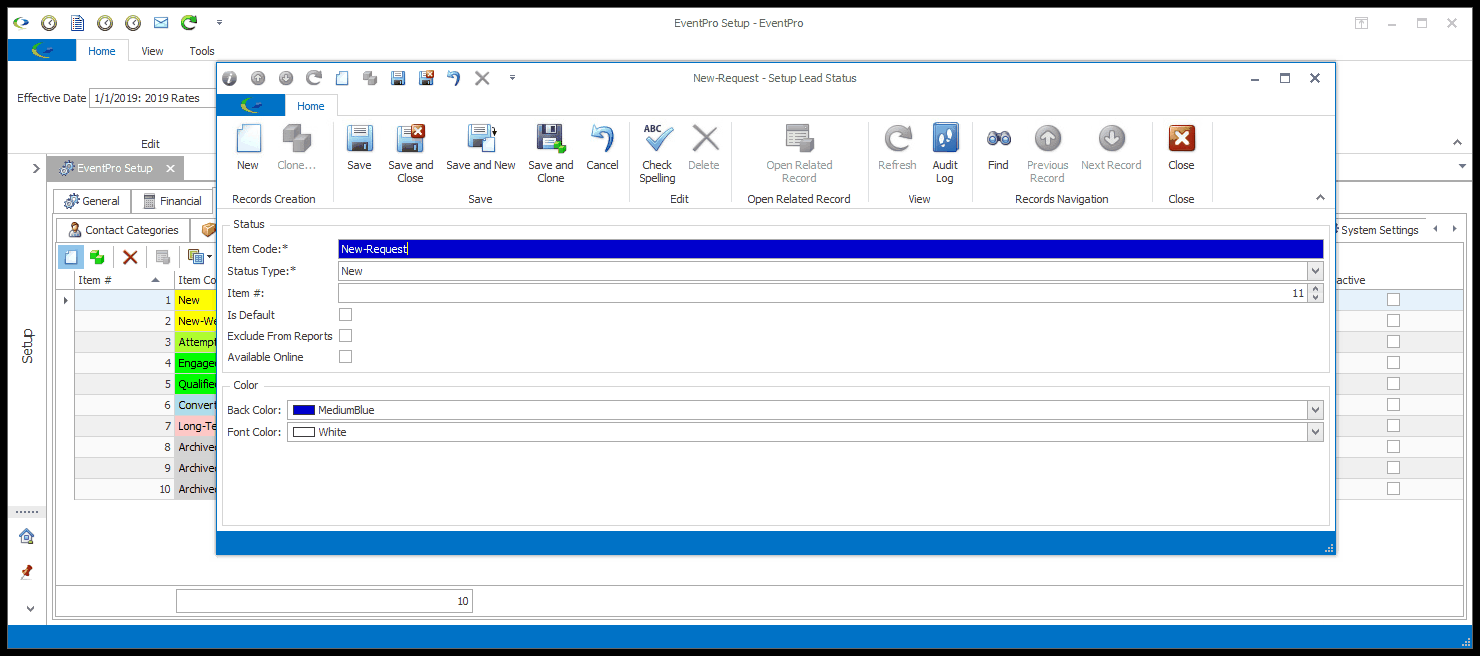The image size is (1480, 656).
Task: Collapse the dialog ribbon with the chevron
Action: point(1320,198)
